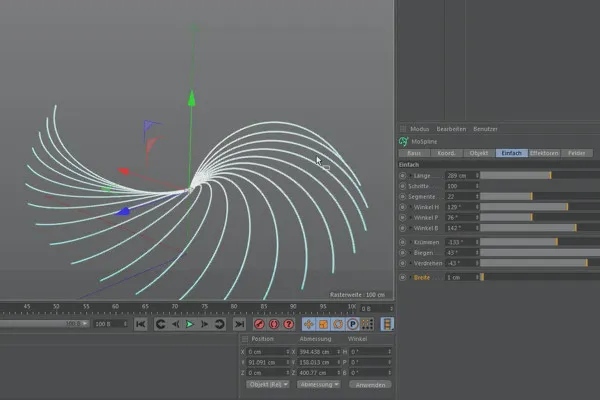Screen dimensions: 600x400
Task: Click coordinate manager grip icon
Action: [x=245, y=339]
